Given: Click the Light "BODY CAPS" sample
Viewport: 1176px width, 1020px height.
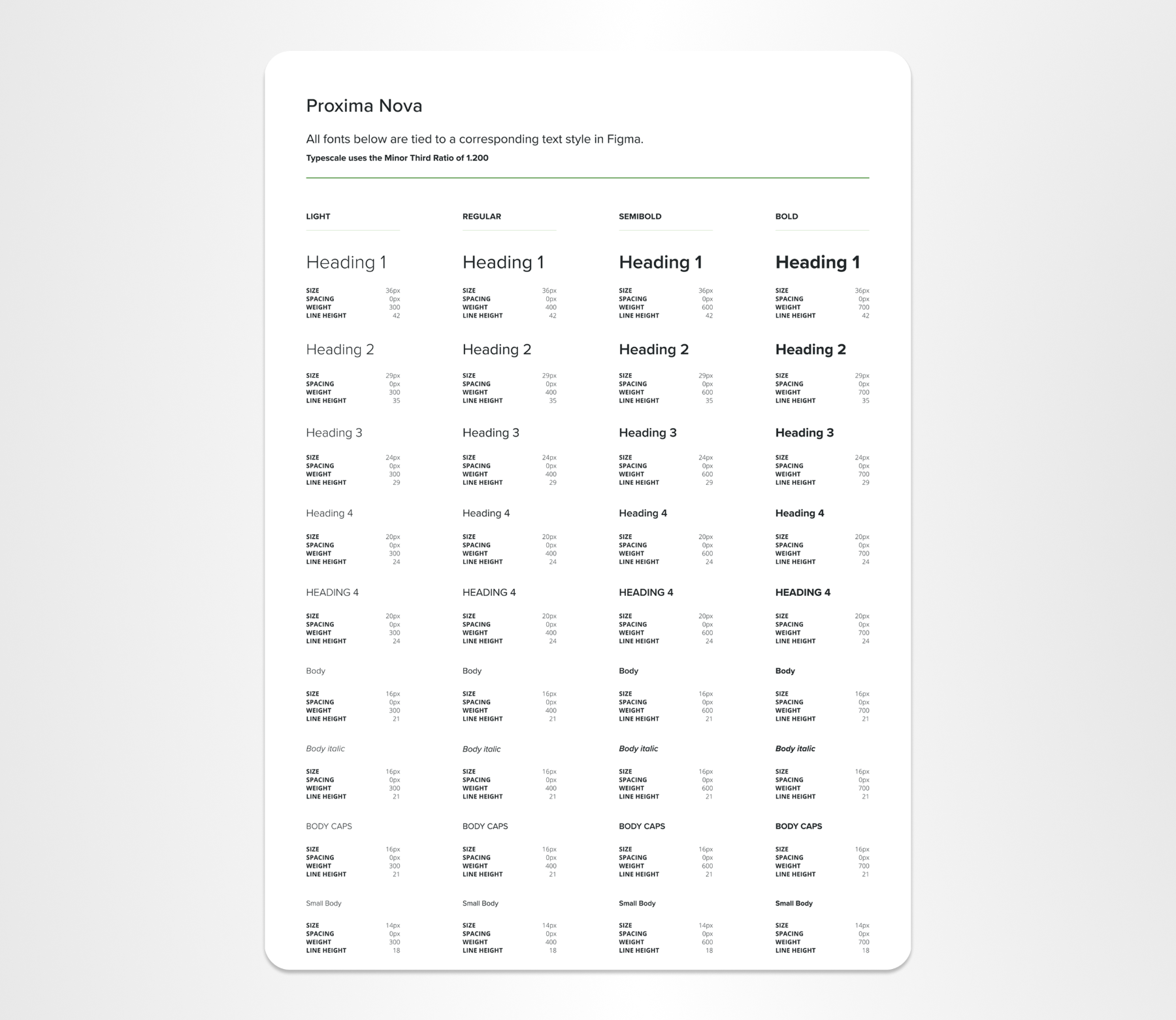Looking at the screenshot, I should 329,827.
